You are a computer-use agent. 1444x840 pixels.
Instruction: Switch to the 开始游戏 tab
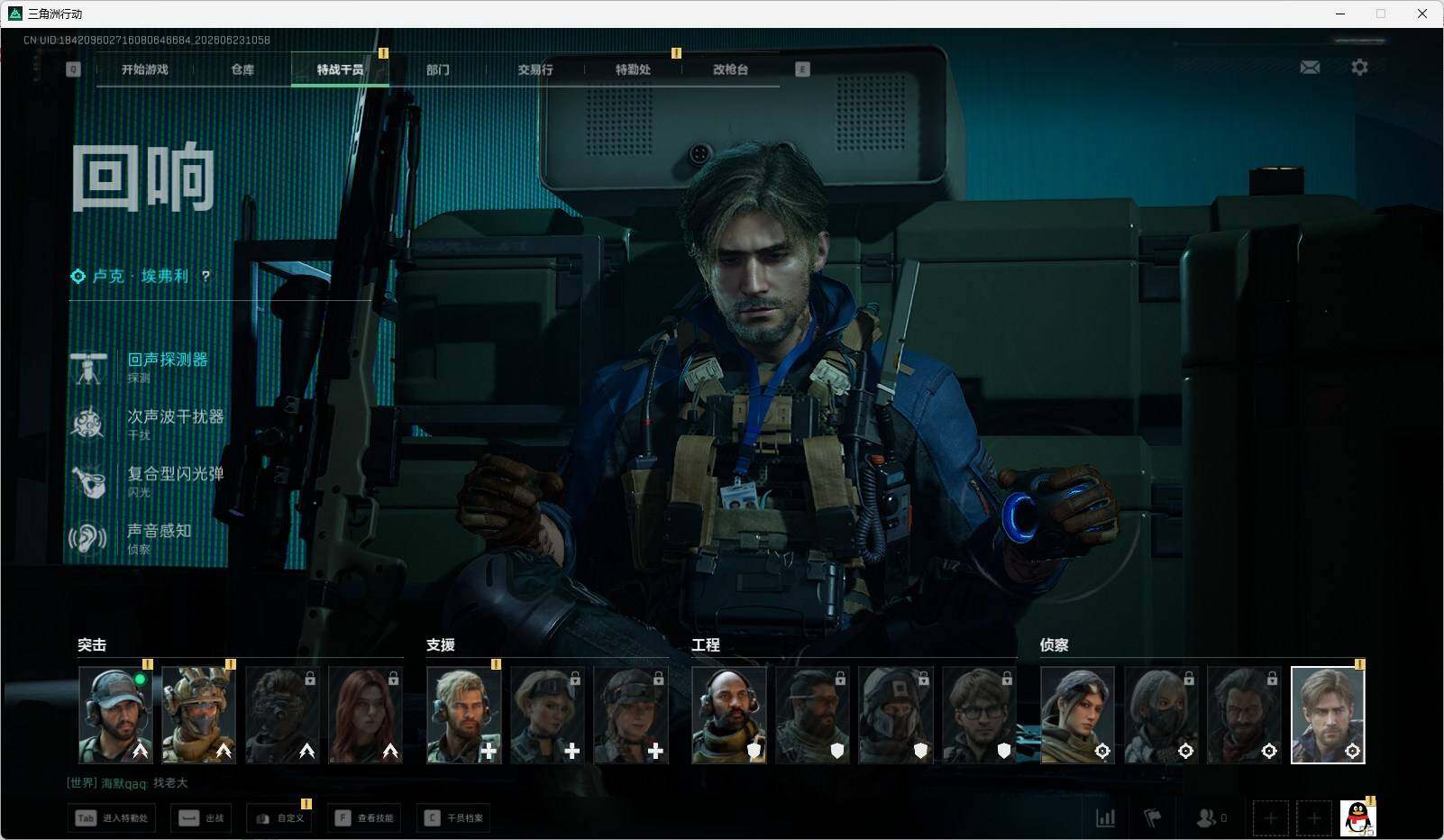coord(145,69)
